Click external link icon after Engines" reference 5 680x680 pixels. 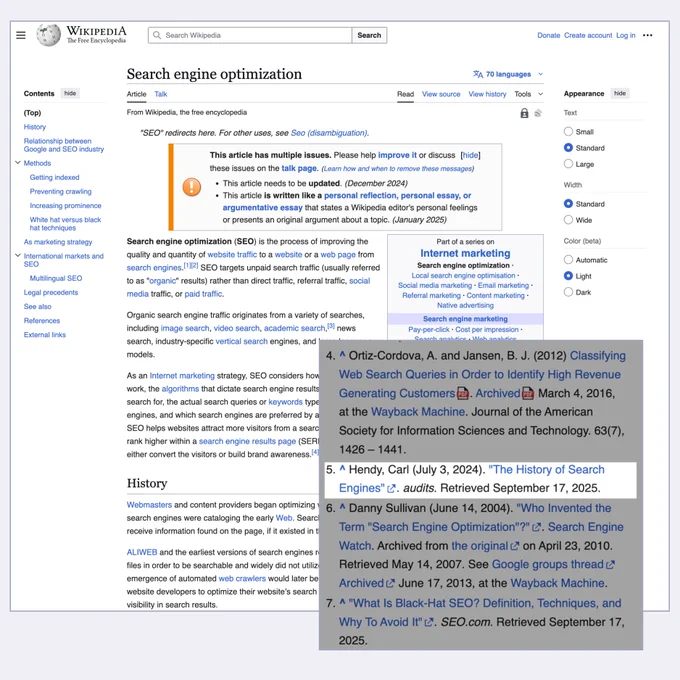pos(391,488)
